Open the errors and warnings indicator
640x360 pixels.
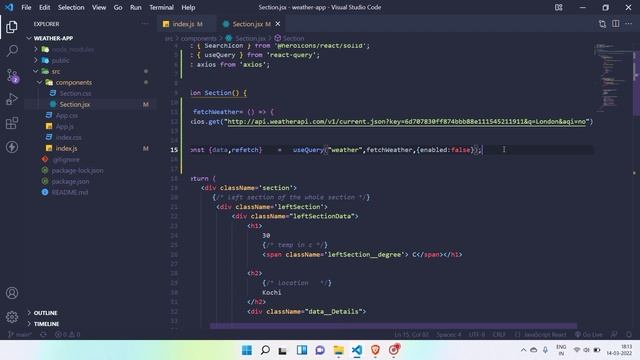pyautogui.click(x=67, y=334)
